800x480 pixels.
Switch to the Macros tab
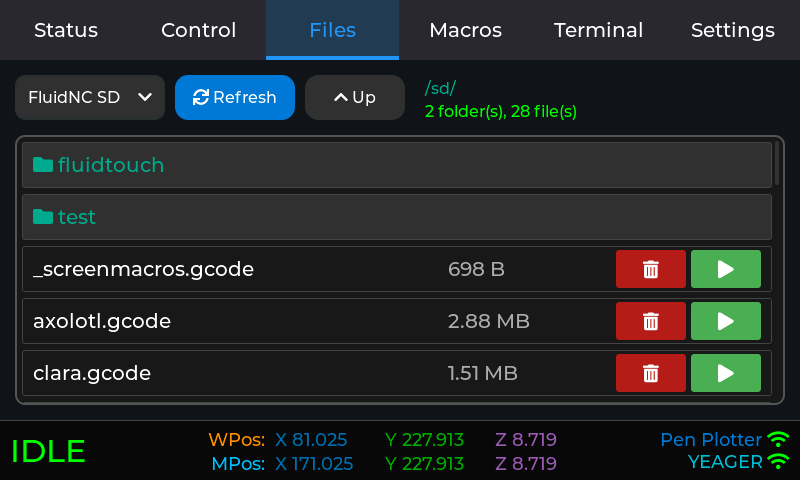(465, 30)
